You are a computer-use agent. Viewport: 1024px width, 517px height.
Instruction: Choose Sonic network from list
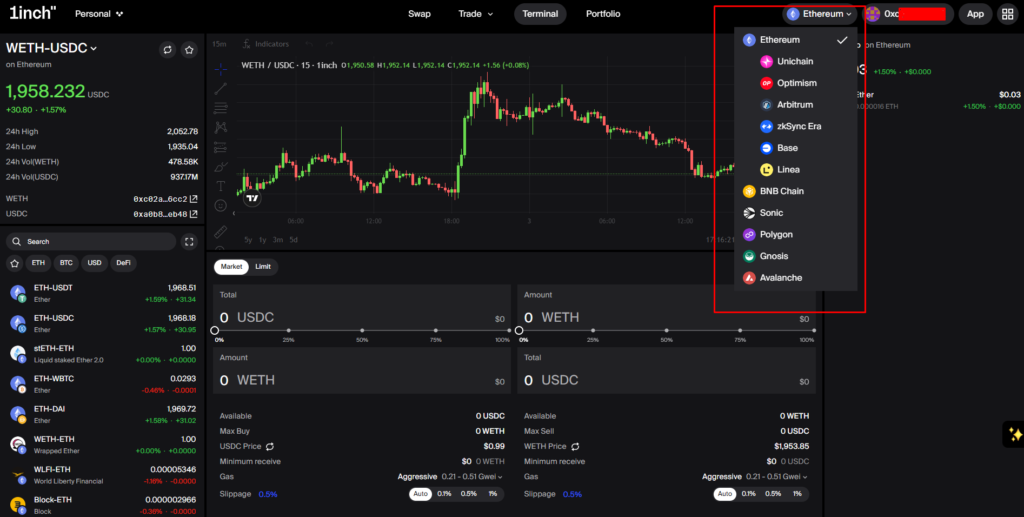pyautogui.click(x=795, y=213)
